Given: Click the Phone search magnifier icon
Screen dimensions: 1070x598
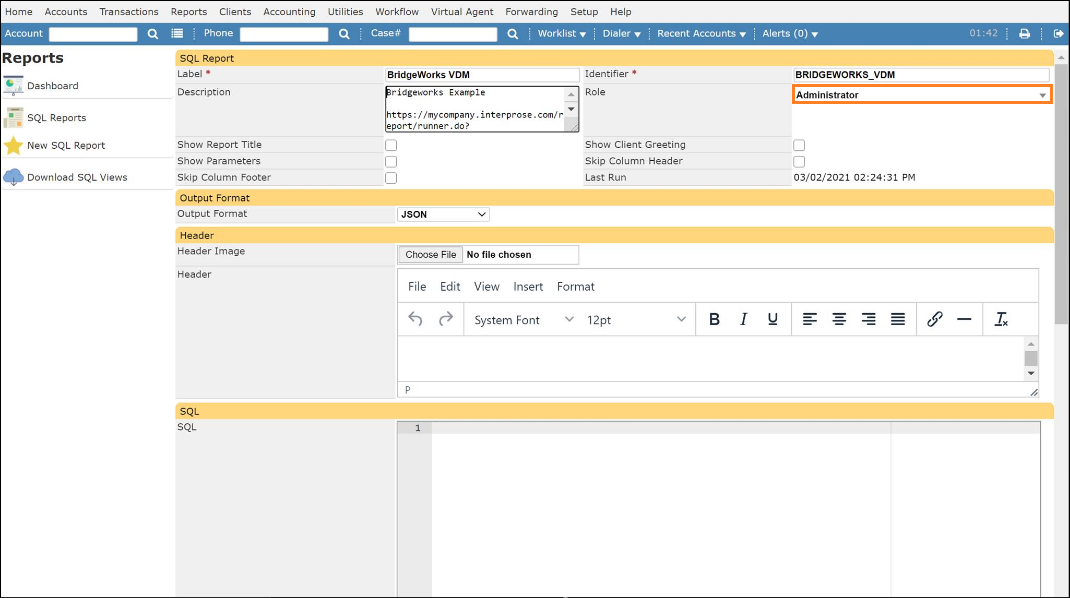Looking at the screenshot, I should coord(344,33).
